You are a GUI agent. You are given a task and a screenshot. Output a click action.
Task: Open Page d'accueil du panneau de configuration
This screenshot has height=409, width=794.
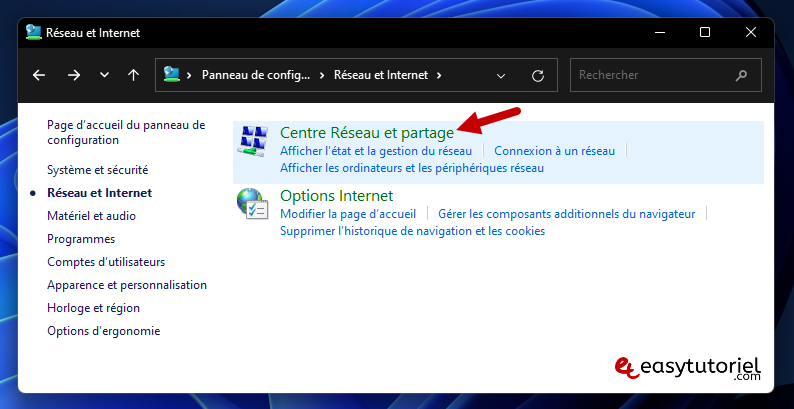pos(126,133)
